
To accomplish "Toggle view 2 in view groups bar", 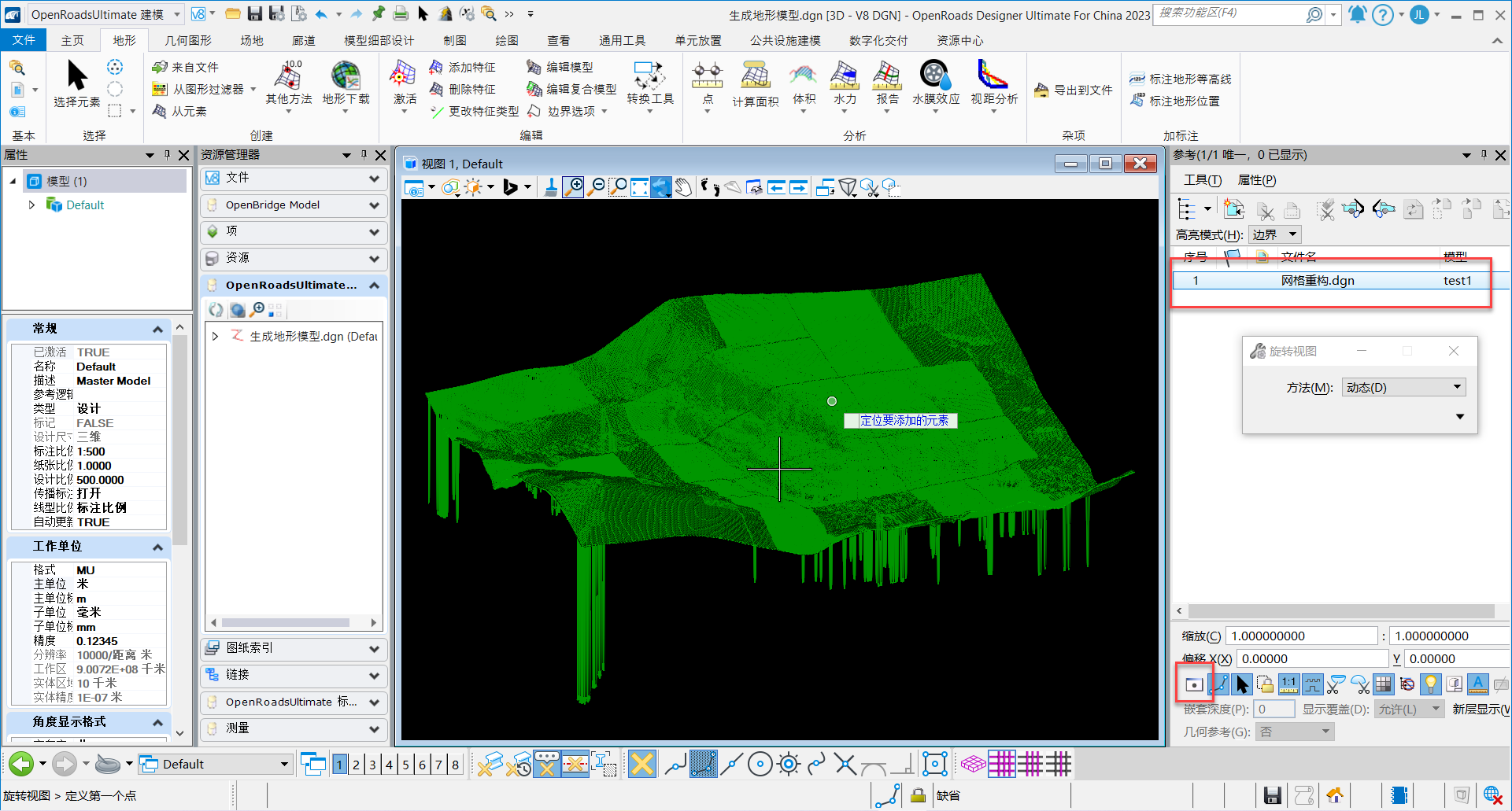I will pos(356,765).
